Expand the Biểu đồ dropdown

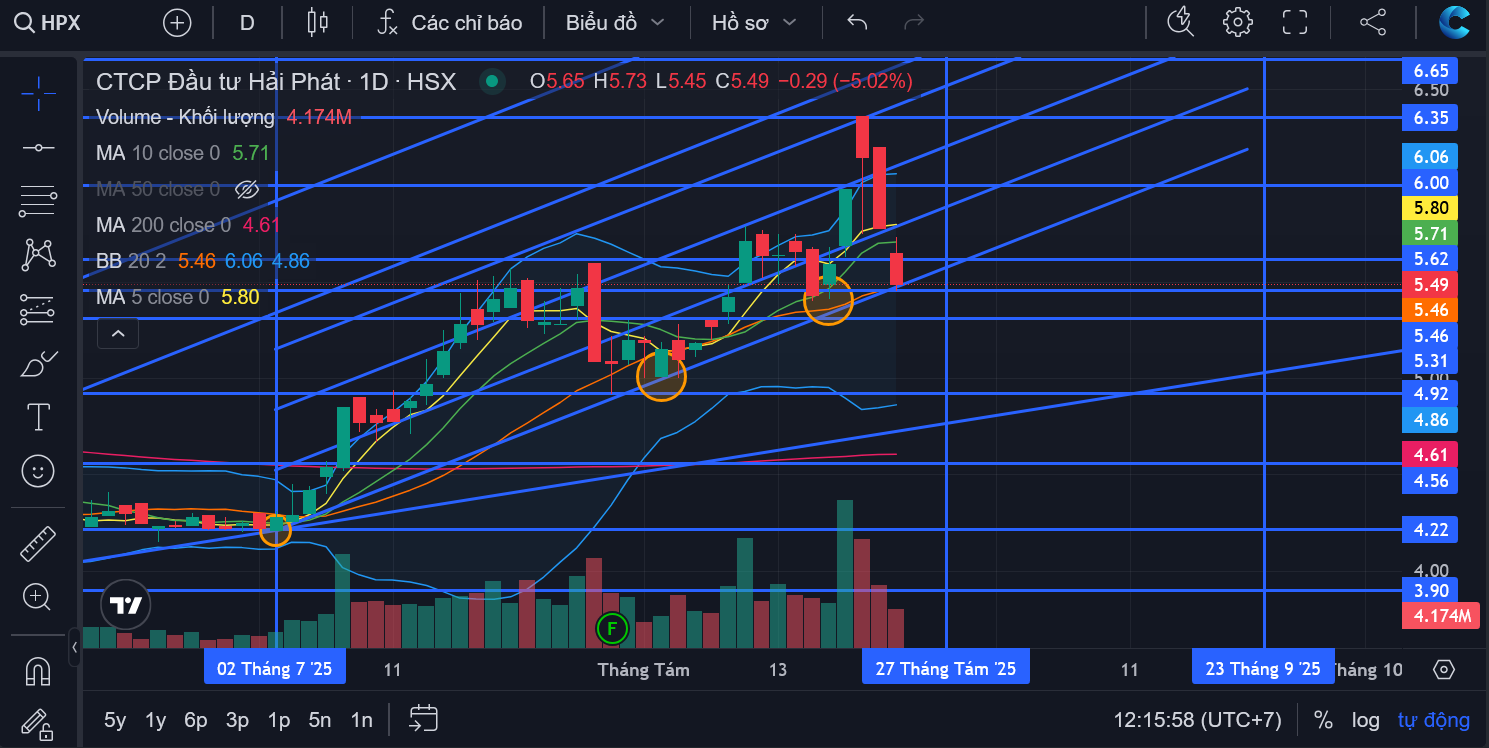614,22
